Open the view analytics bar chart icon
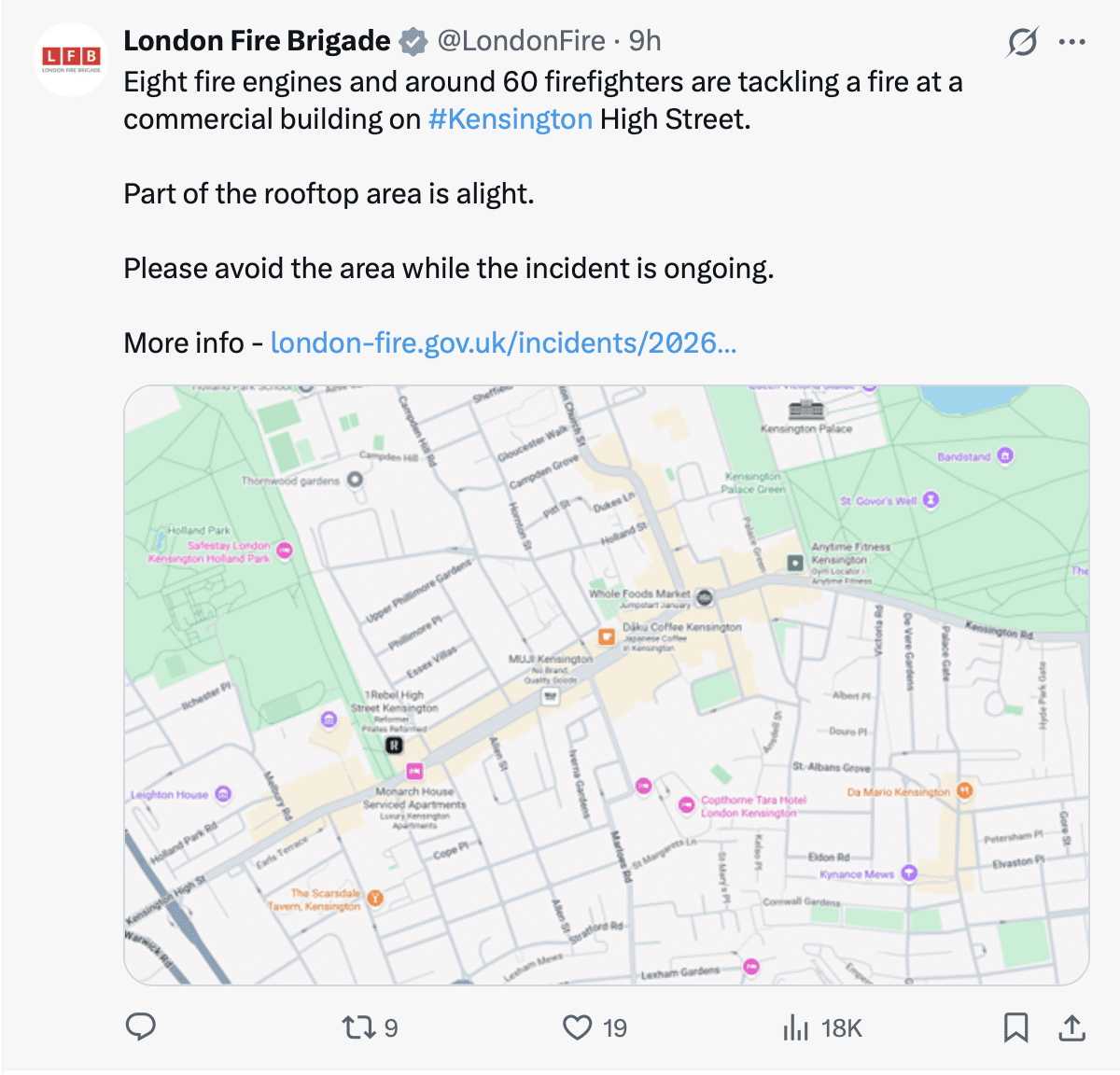 [795, 1027]
